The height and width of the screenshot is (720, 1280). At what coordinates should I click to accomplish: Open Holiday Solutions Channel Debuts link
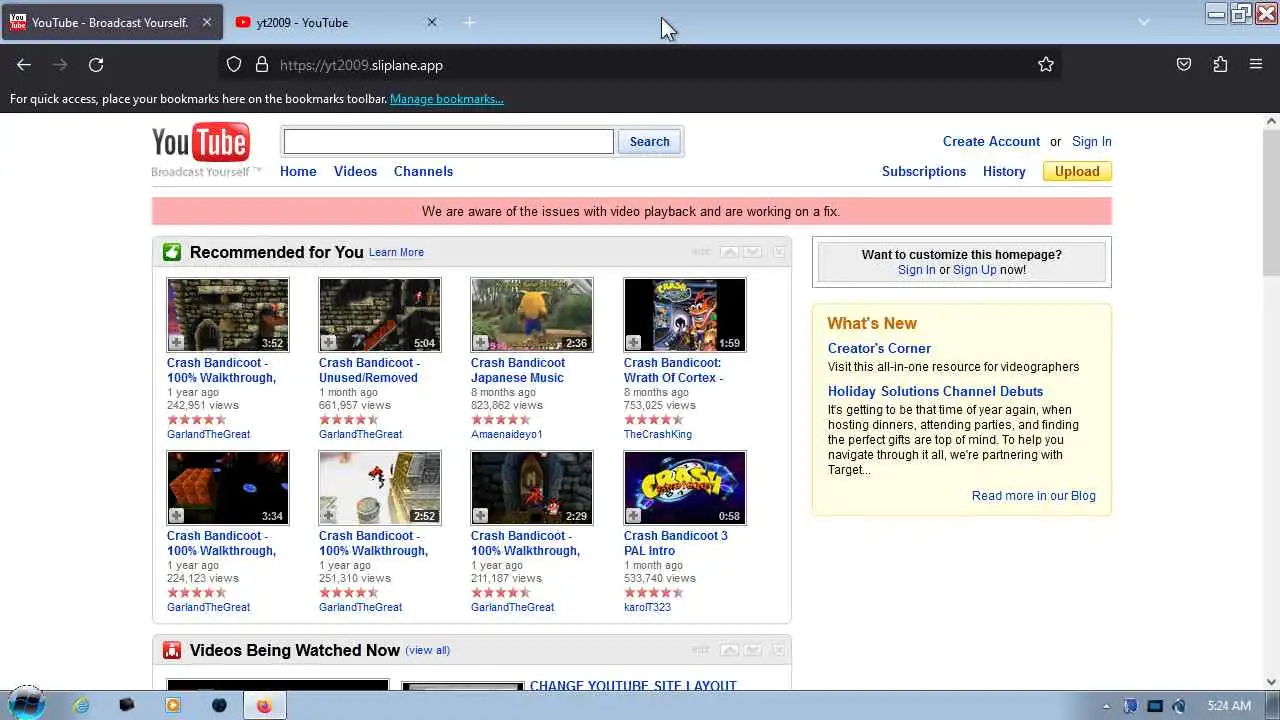click(x=935, y=391)
